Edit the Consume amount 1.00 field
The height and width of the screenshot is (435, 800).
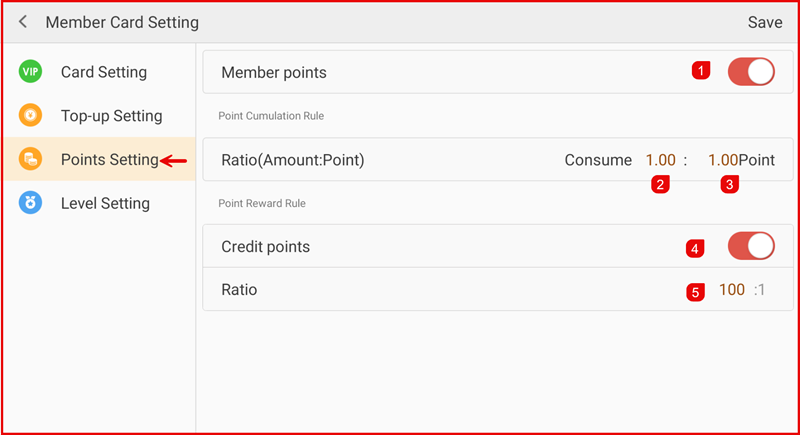pos(660,160)
